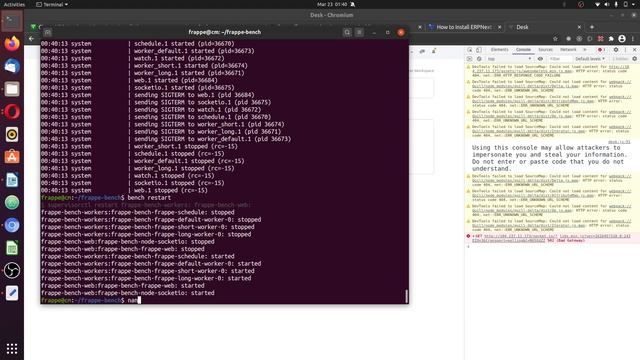640x360 pixels.
Task: Close the Desk tab
Action: 579,27
